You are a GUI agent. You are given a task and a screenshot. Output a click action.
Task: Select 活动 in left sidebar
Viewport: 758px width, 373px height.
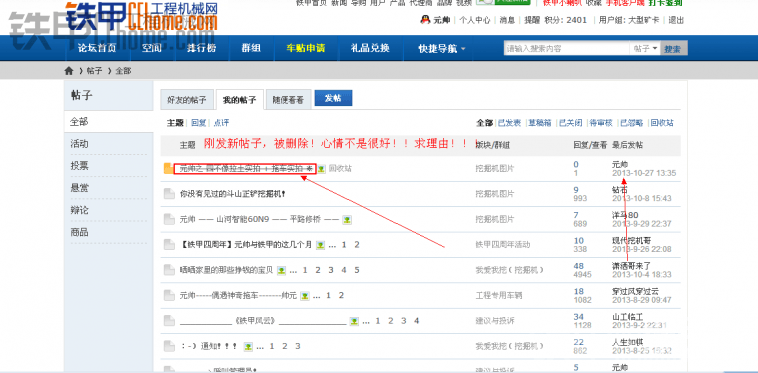pos(79,144)
